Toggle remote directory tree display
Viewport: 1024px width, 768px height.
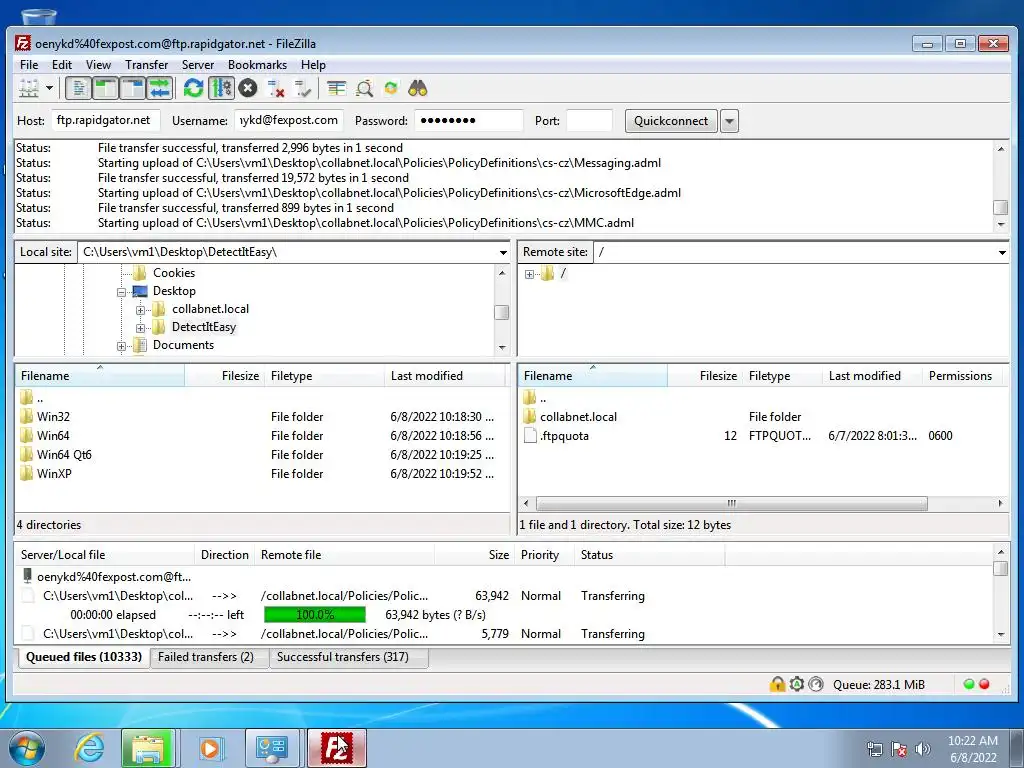pos(133,88)
